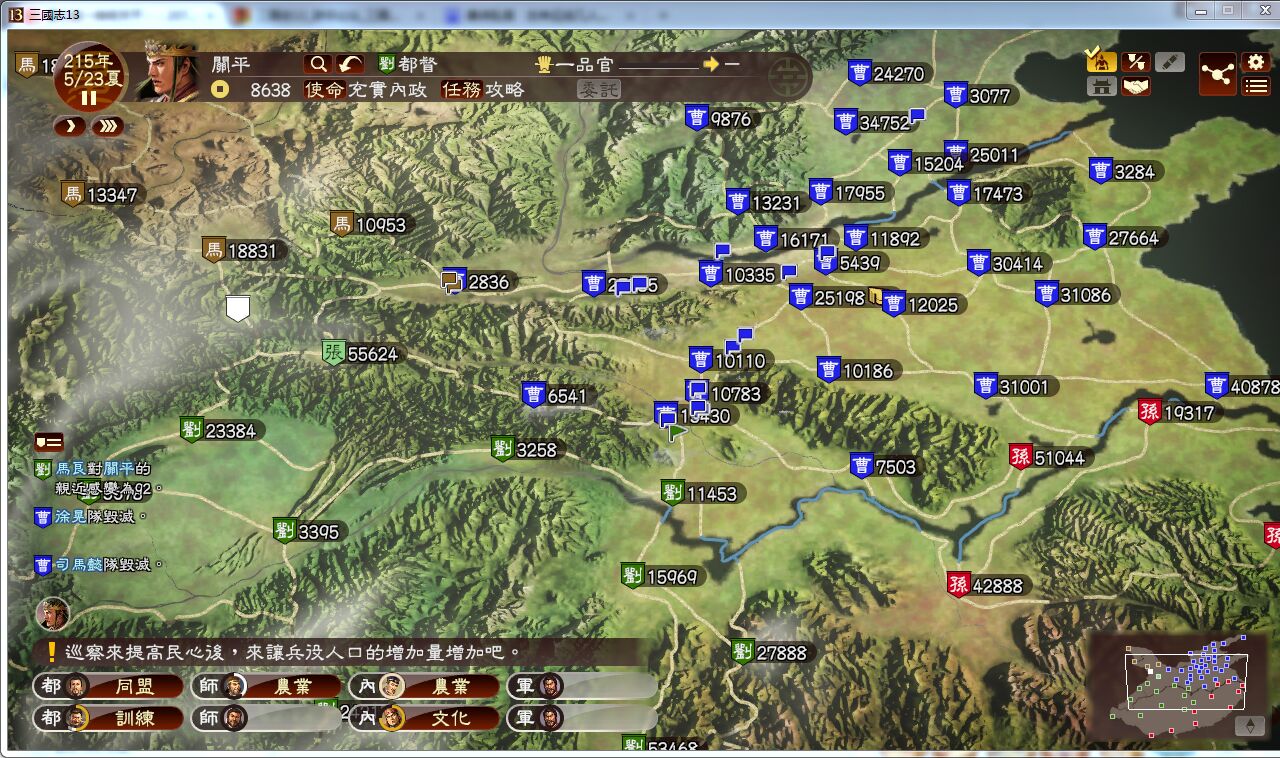Screen dimensions: 1280x758
Task: Select the 孫 city with 42888 troops
Action: pyautogui.click(x=987, y=585)
